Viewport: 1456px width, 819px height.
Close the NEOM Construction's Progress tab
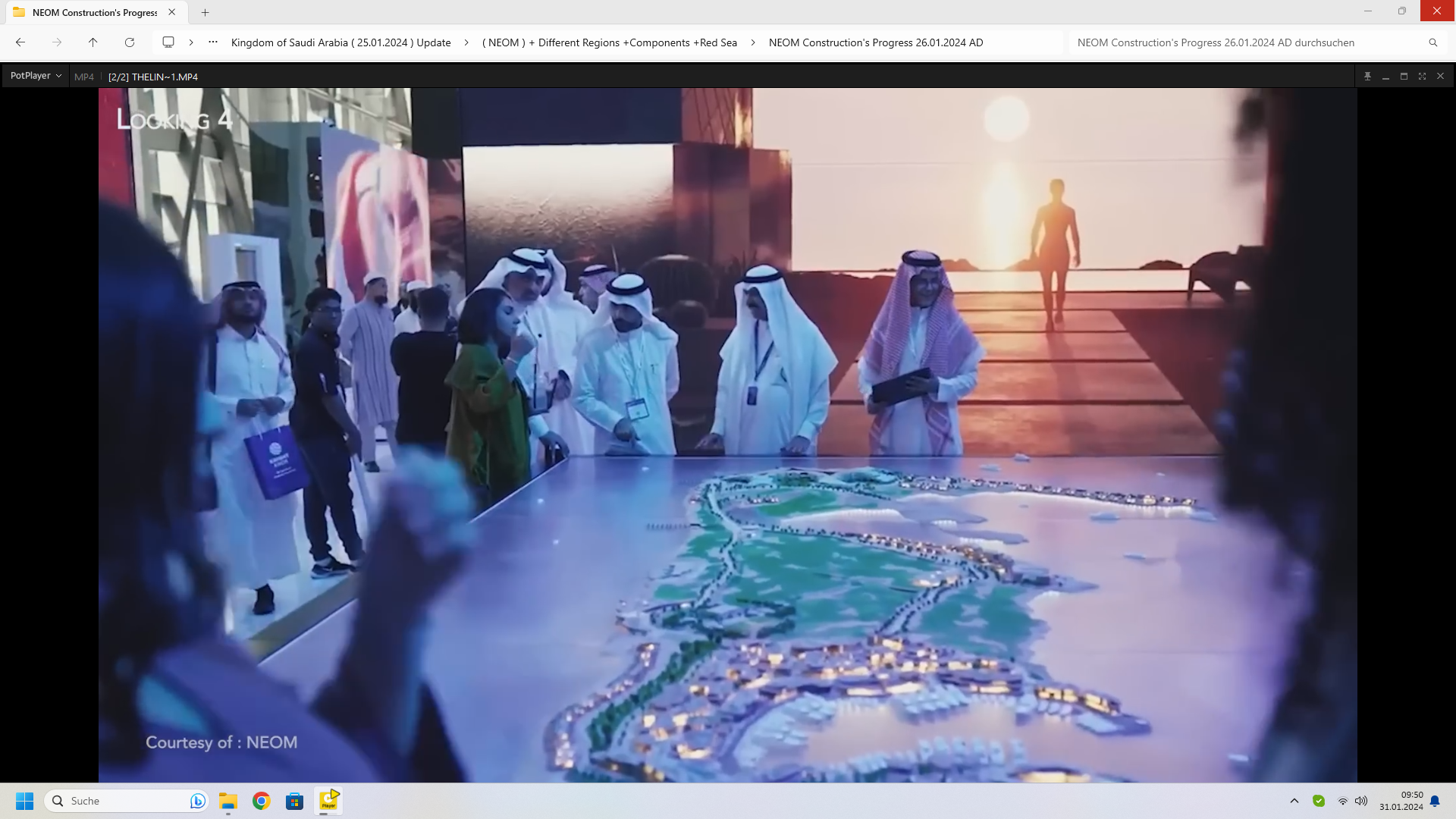point(172,12)
